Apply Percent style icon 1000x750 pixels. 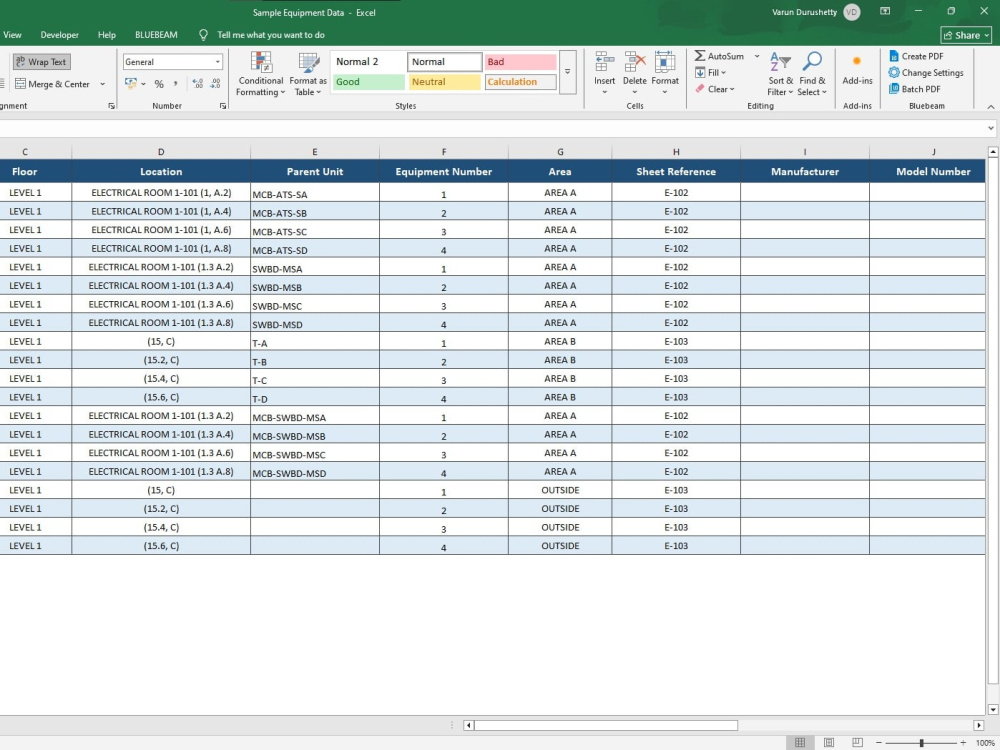[159, 84]
